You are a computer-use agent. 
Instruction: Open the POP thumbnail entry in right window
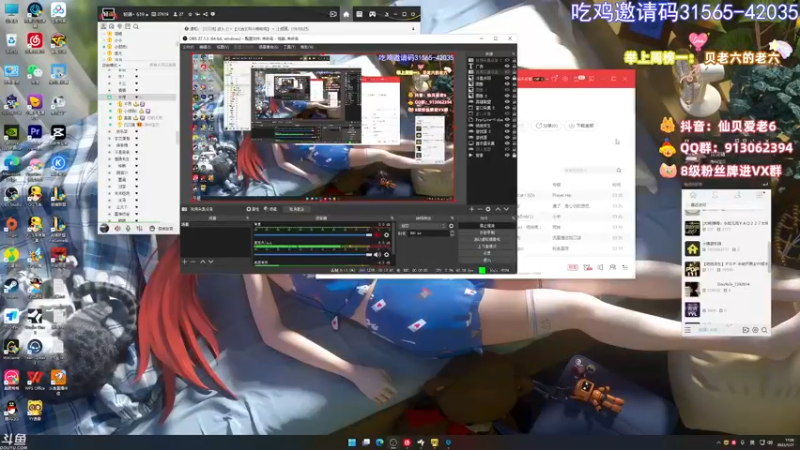point(692,269)
